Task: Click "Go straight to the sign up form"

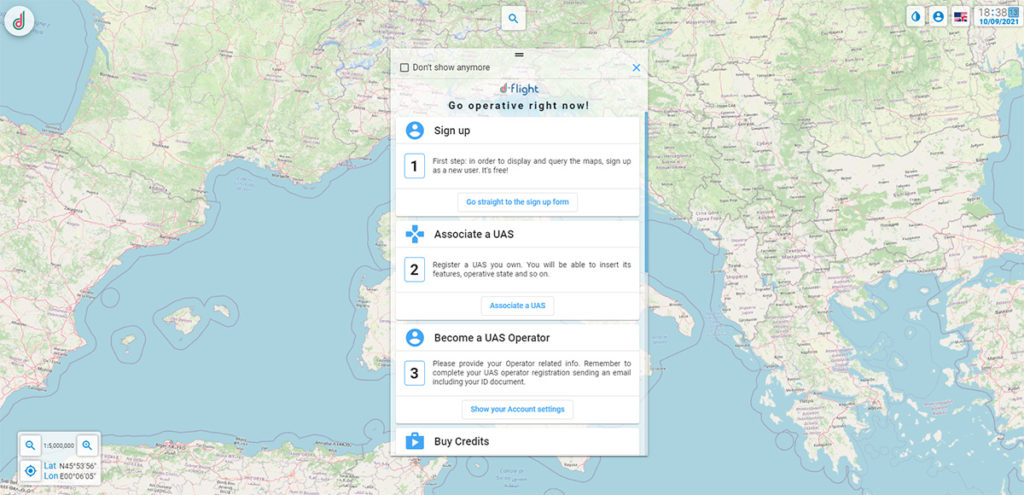Action: point(517,202)
